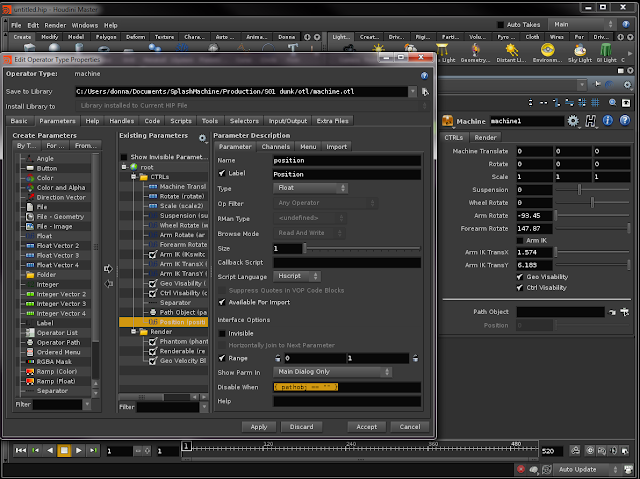Click the Houdini H icon in parameter pane
640x479 pixels.
pyautogui.click(x=591, y=121)
